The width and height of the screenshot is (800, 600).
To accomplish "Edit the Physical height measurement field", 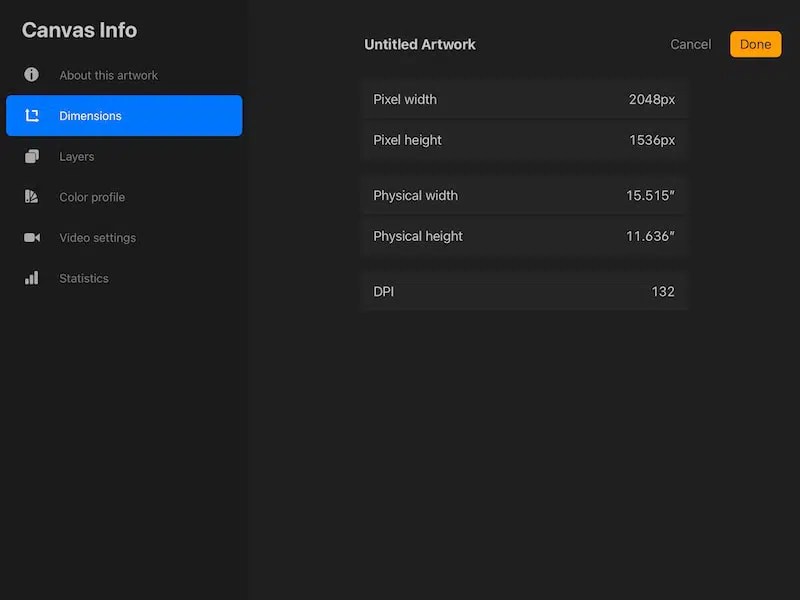I will (524, 236).
